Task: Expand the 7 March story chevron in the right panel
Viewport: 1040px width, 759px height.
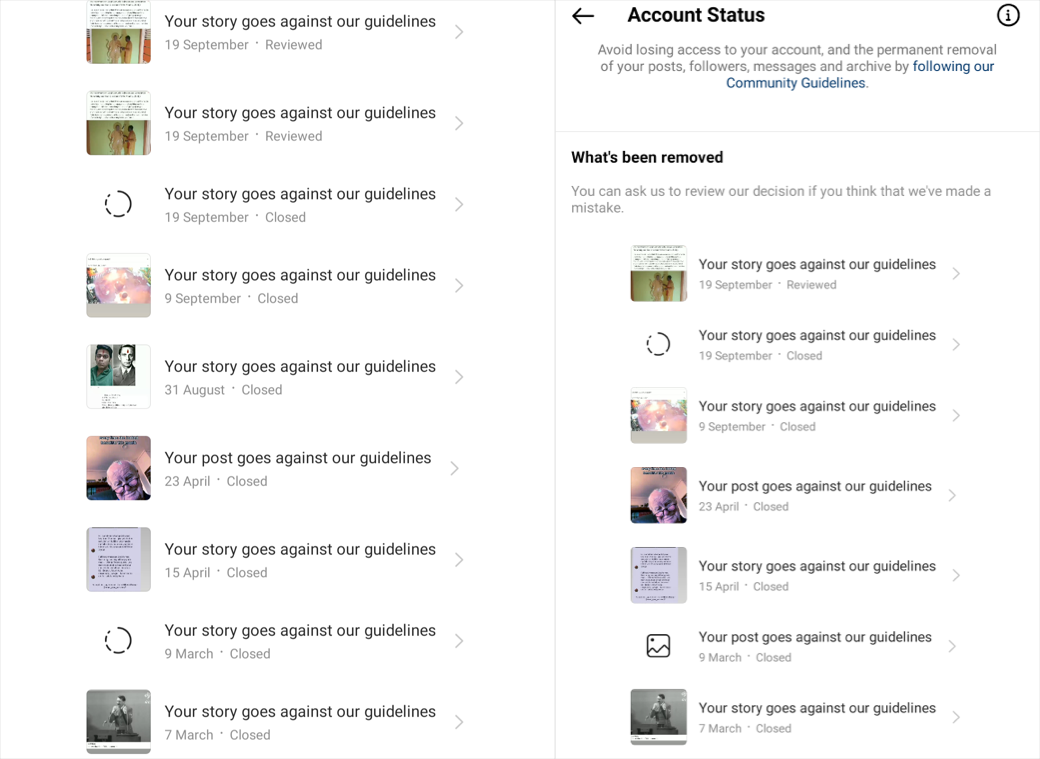Action: (956, 717)
